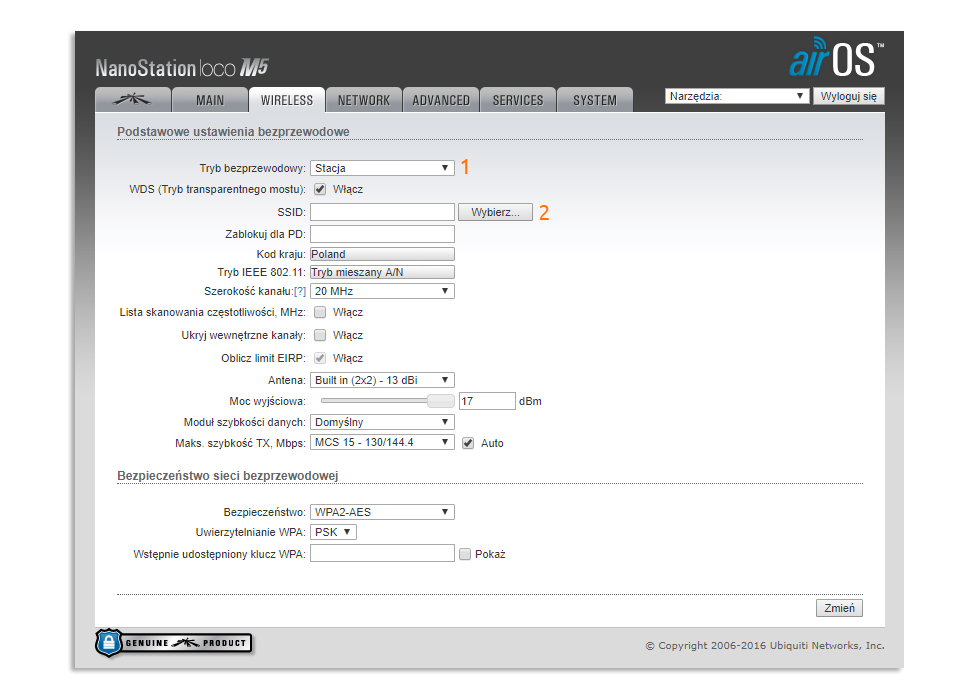Click the Tryb IEEE 802.11 field

pos(382,272)
